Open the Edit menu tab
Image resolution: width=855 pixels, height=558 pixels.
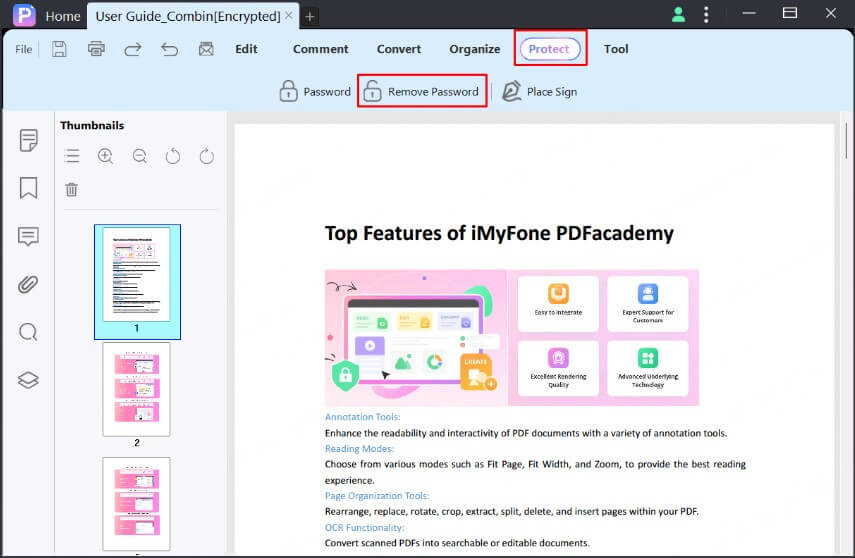click(246, 49)
